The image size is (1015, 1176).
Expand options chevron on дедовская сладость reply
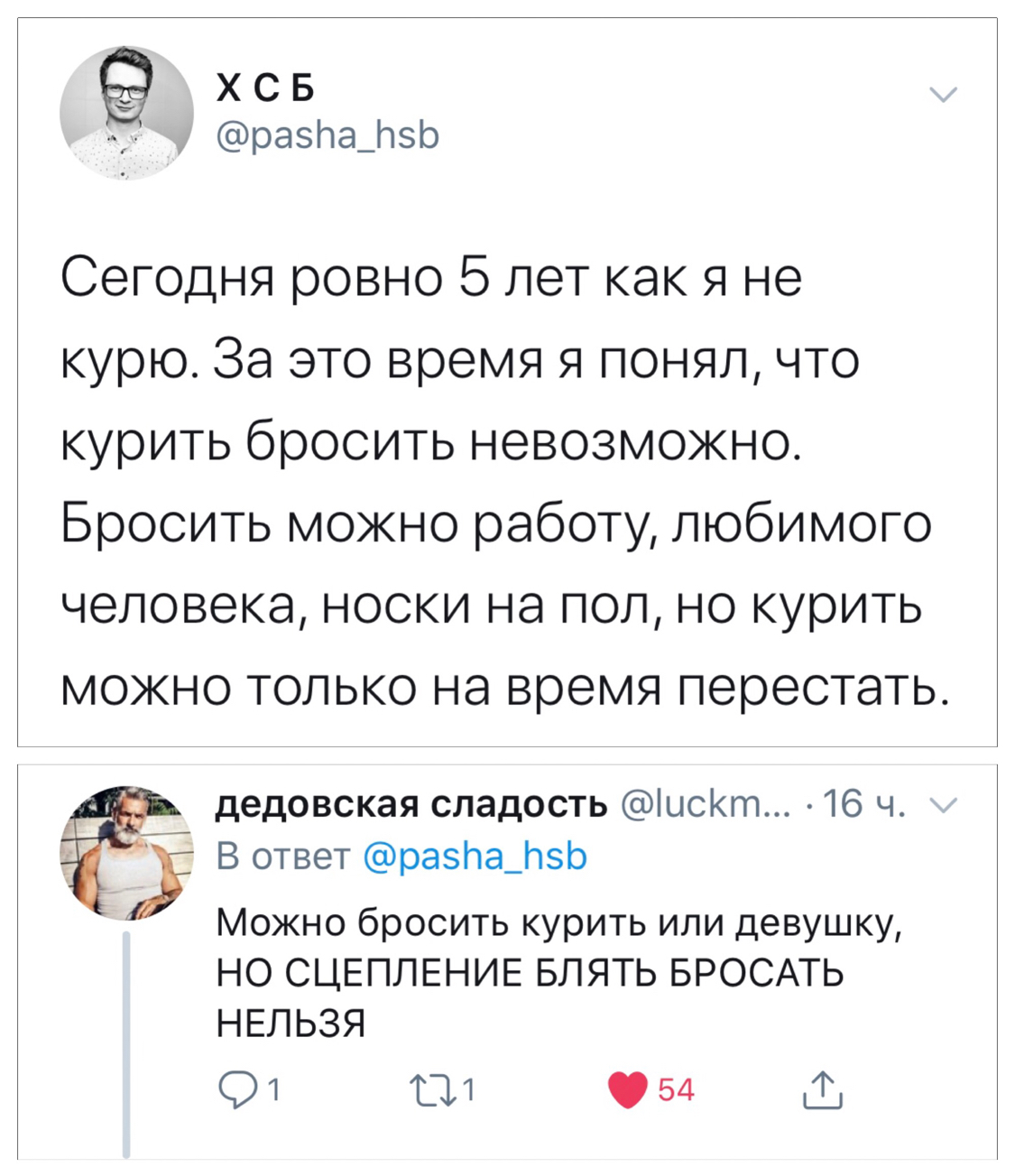pyautogui.click(x=945, y=806)
